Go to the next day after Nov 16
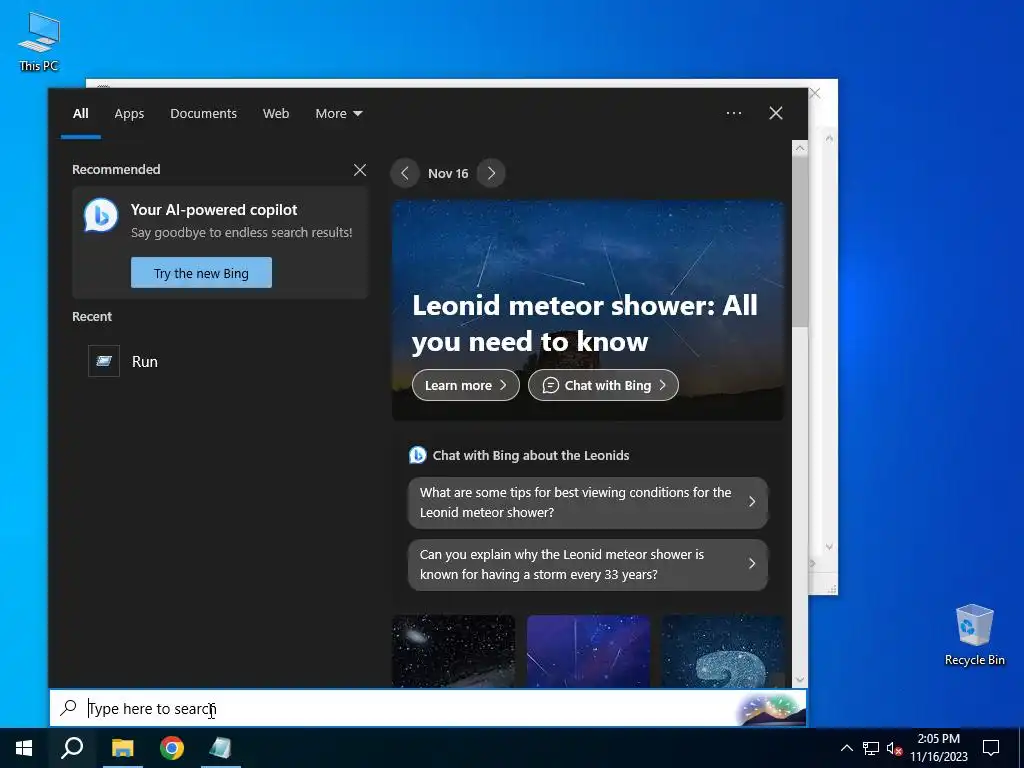 point(491,173)
